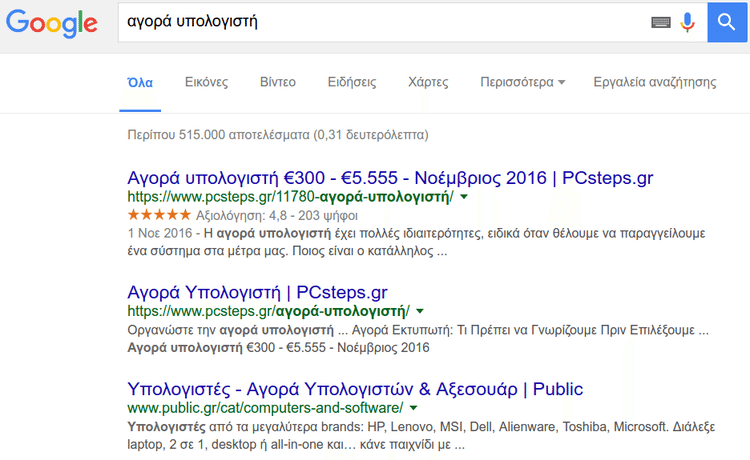Open the Υπολογιστές Public store result
The image size is (750, 460).
[355, 388]
